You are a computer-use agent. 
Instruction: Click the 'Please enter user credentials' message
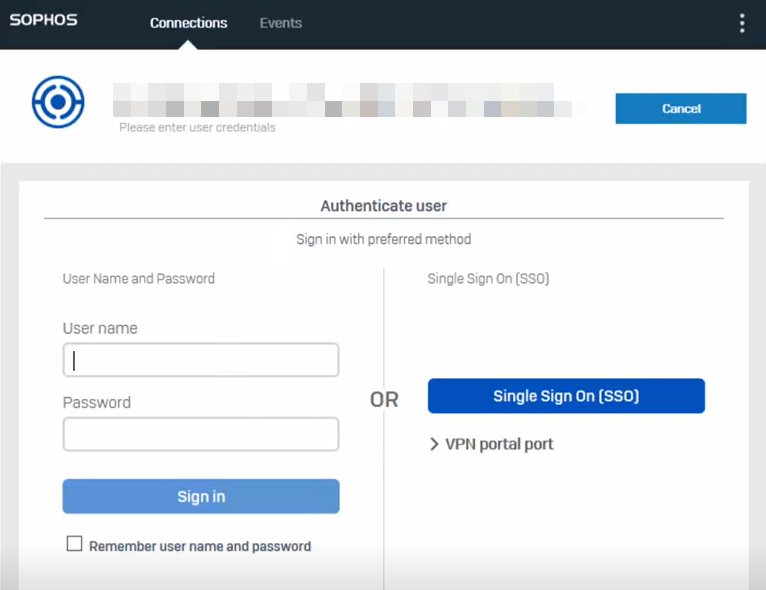197,128
